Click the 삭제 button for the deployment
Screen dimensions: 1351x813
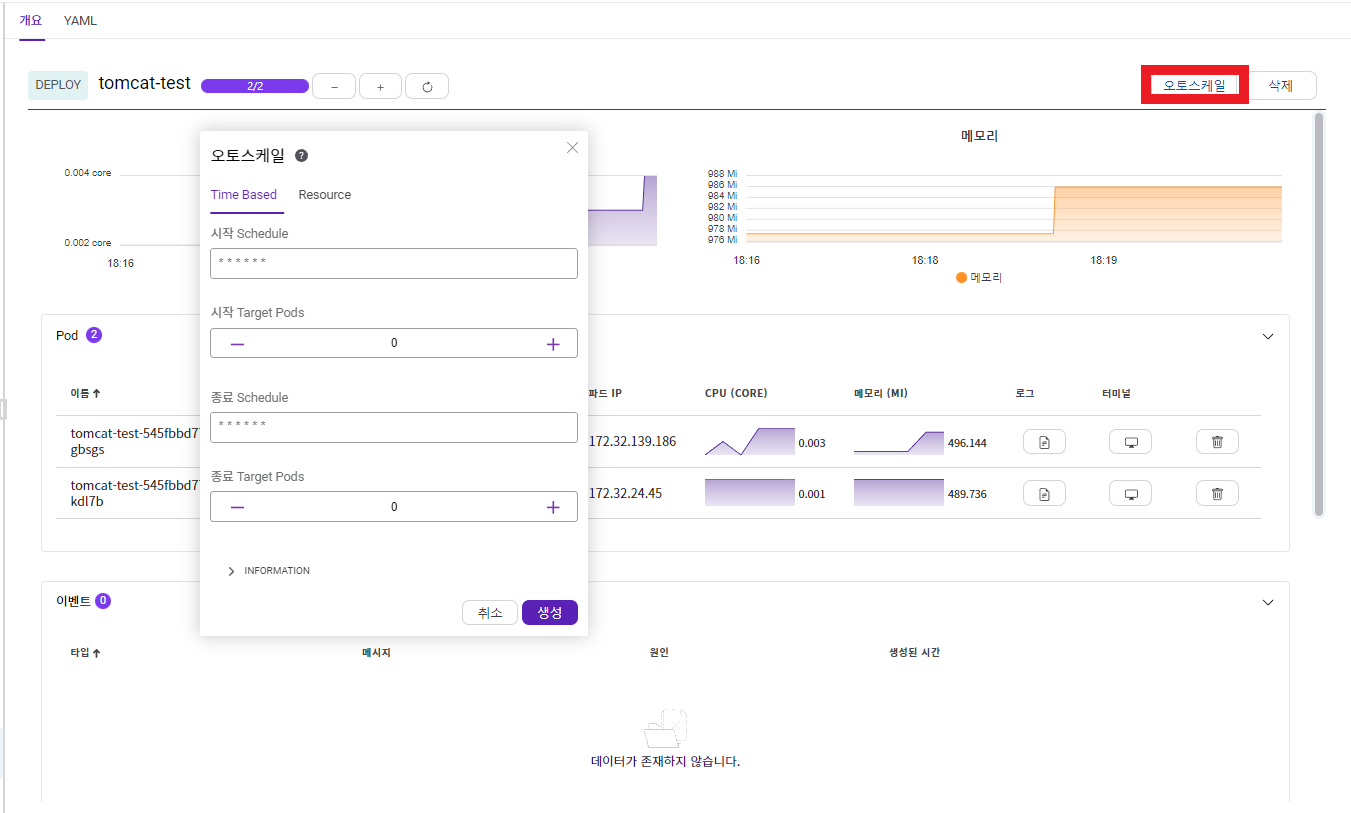[1280, 86]
